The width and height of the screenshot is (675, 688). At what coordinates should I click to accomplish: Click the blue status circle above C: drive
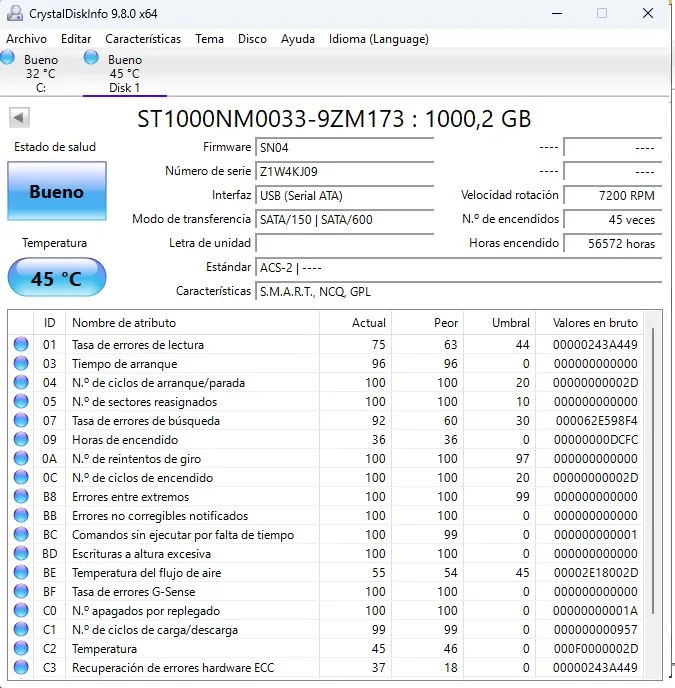[7, 57]
